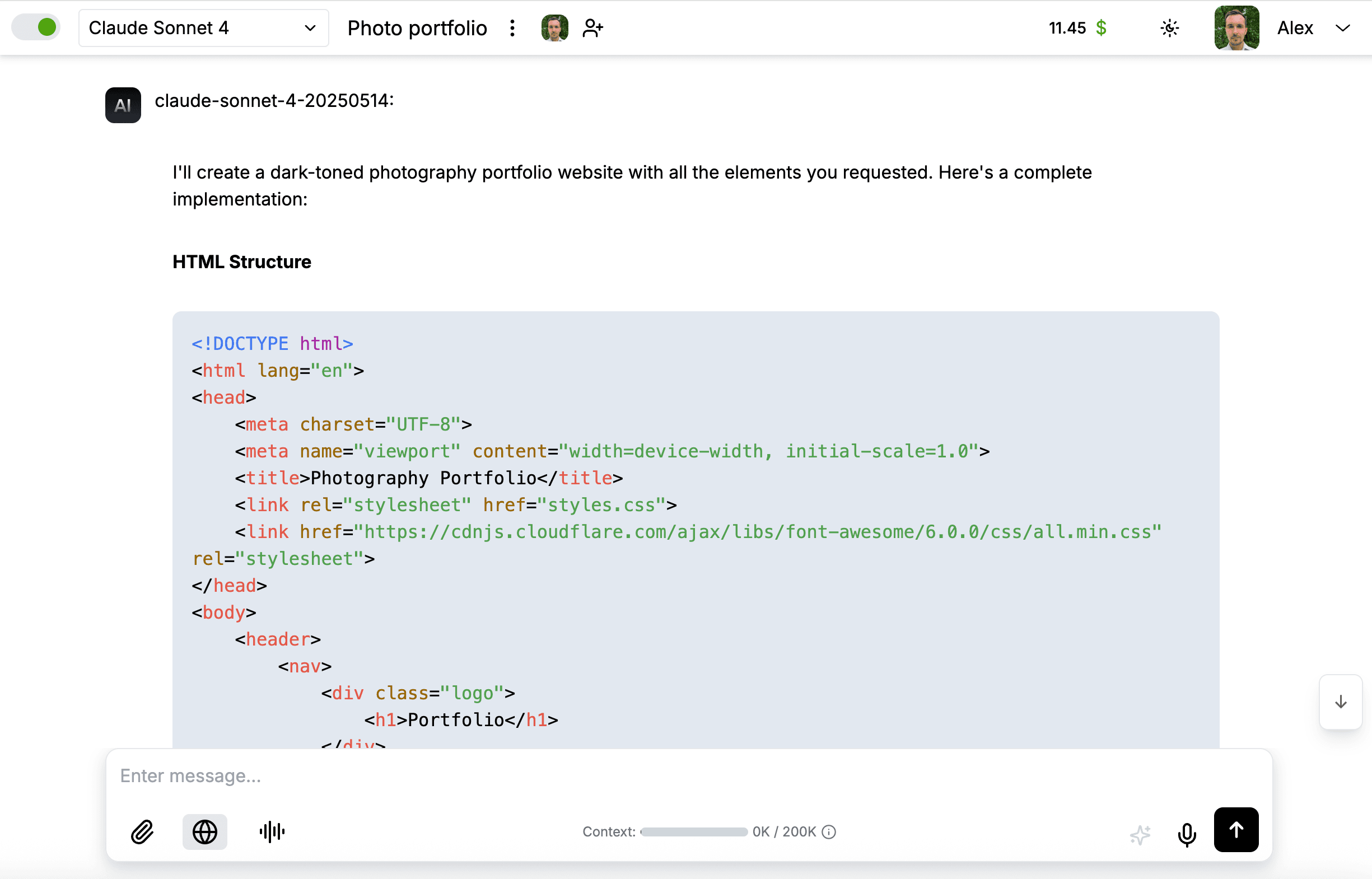Click the add participant icon
The width and height of the screenshot is (1372, 879).
592,28
